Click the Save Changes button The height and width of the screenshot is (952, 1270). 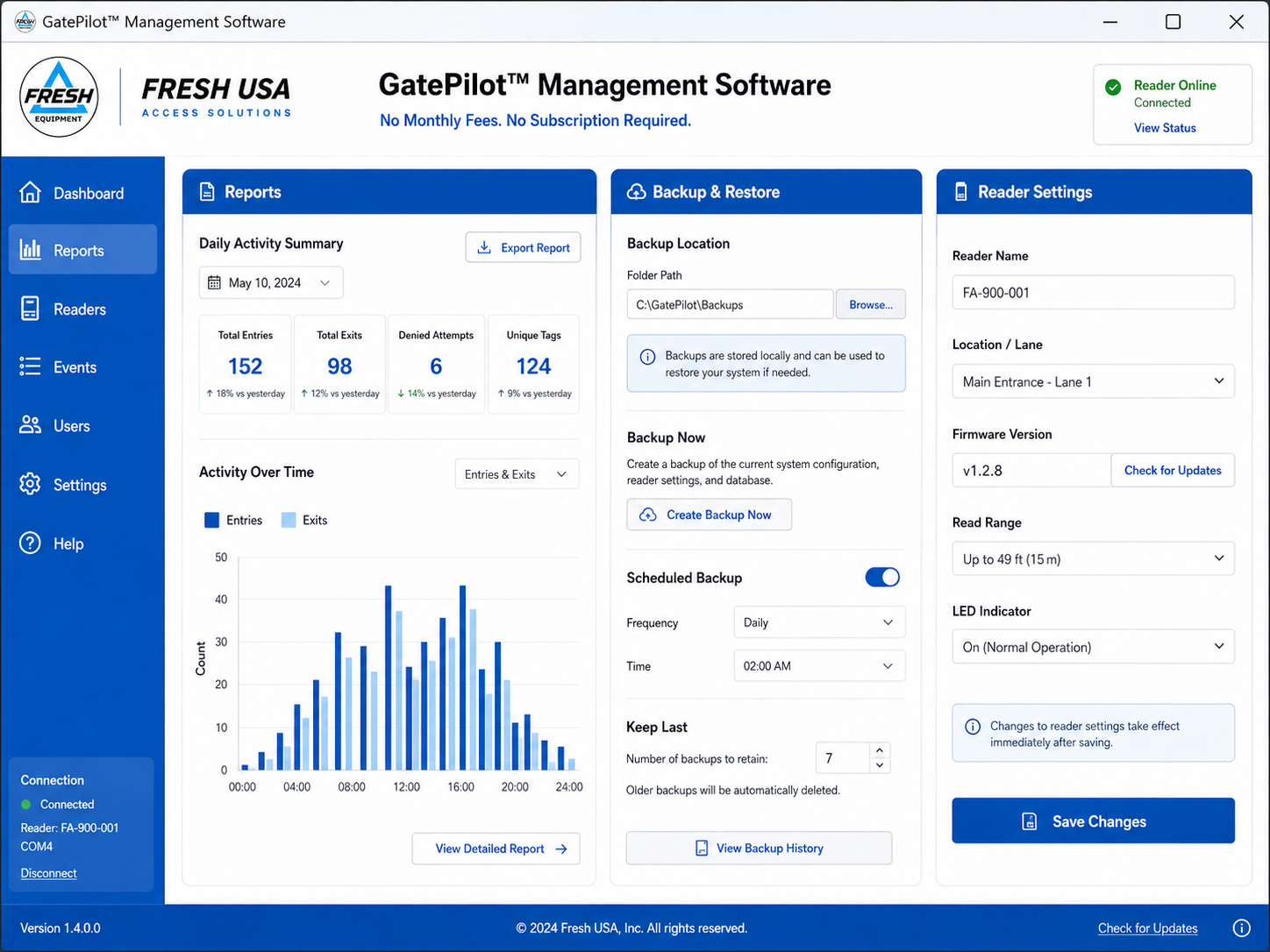[1093, 821]
